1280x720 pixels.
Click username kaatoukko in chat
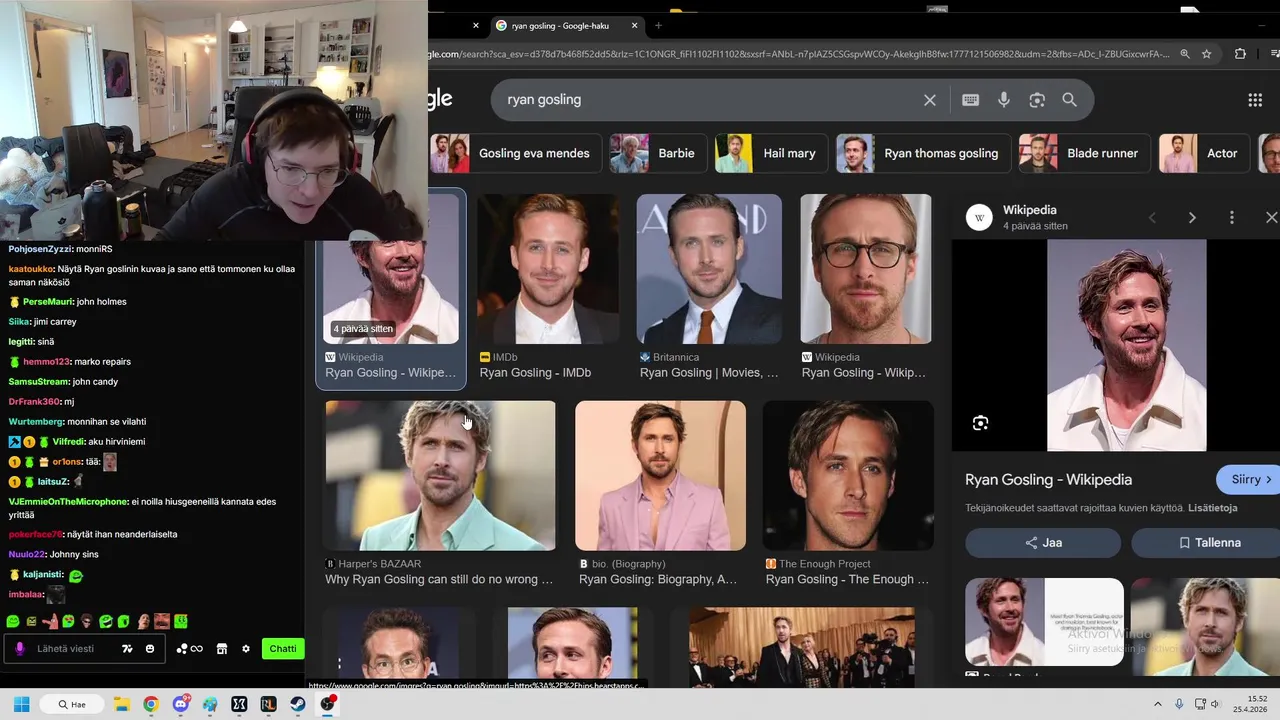click(x=31, y=269)
